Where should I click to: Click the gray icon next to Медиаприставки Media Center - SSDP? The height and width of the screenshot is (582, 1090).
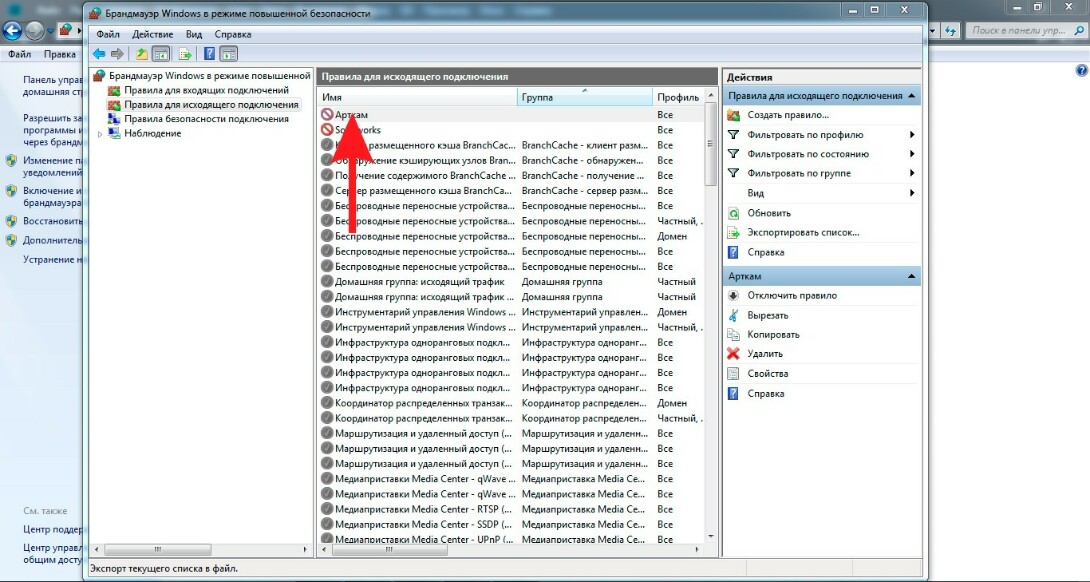(327, 524)
